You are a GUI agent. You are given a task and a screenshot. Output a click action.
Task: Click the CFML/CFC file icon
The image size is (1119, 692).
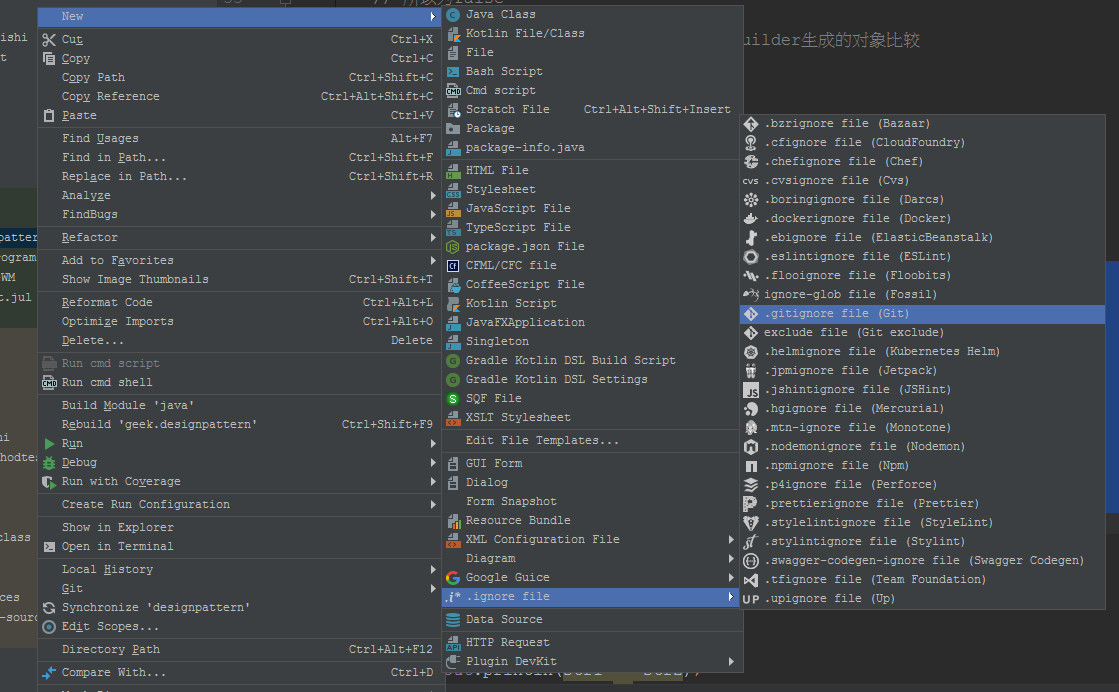click(x=452, y=265)
